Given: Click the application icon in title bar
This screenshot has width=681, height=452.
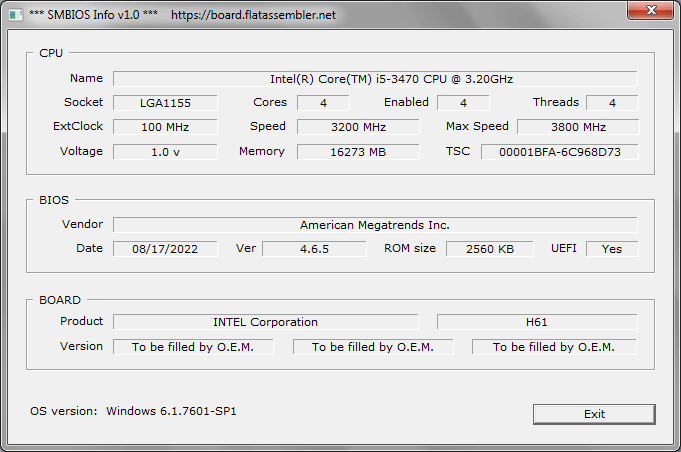Looking at the screenshot, I should click(16, 15).
